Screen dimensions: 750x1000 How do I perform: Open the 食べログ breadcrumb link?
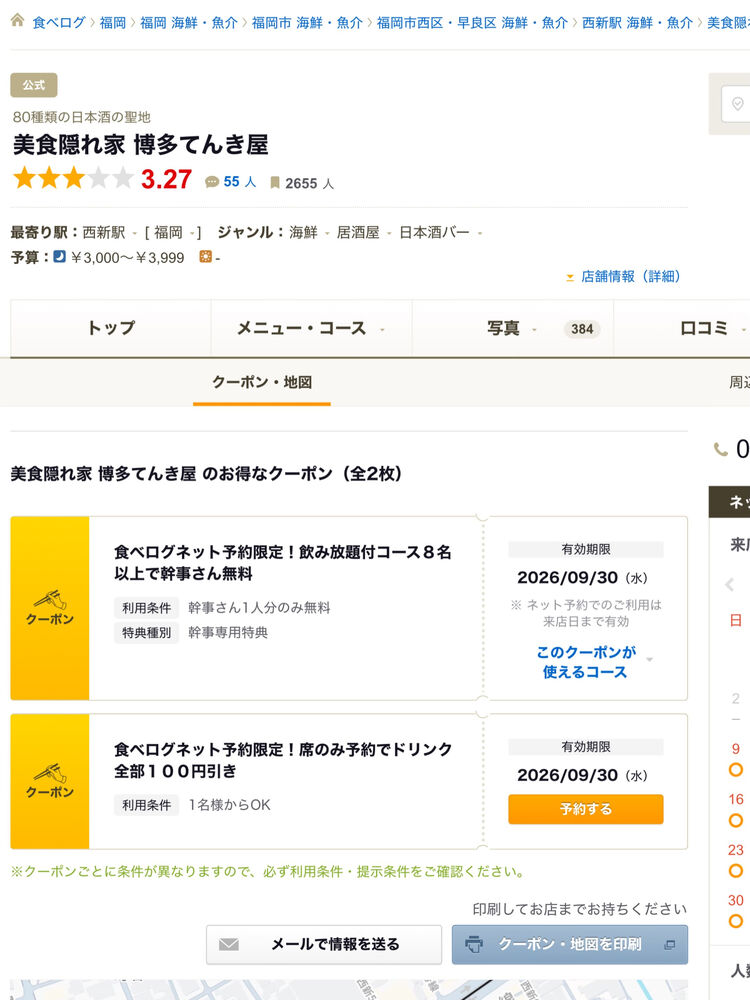click(59, 23)
